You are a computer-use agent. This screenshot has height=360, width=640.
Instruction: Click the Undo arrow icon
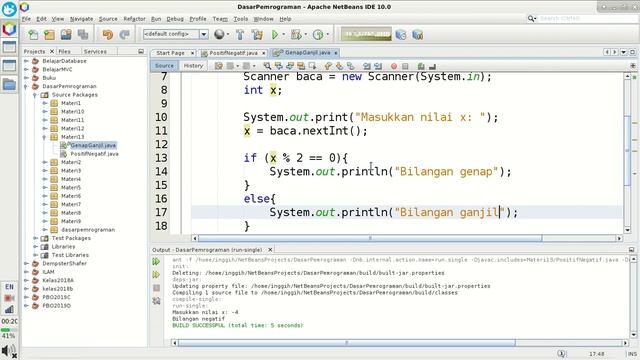[x=108, y=35]
